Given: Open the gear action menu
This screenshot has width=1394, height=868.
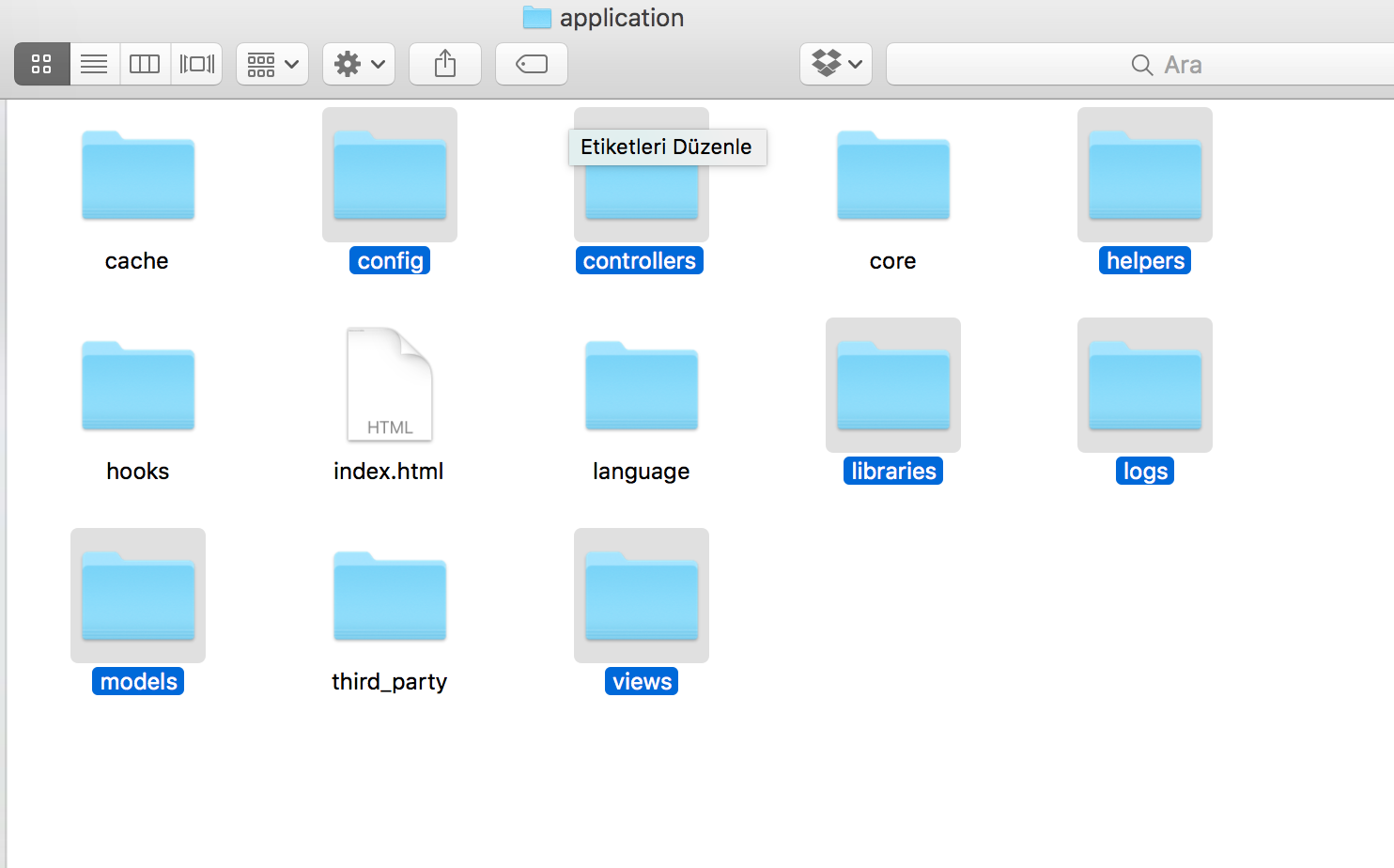Looking at the screenshot, I should 359,64.
